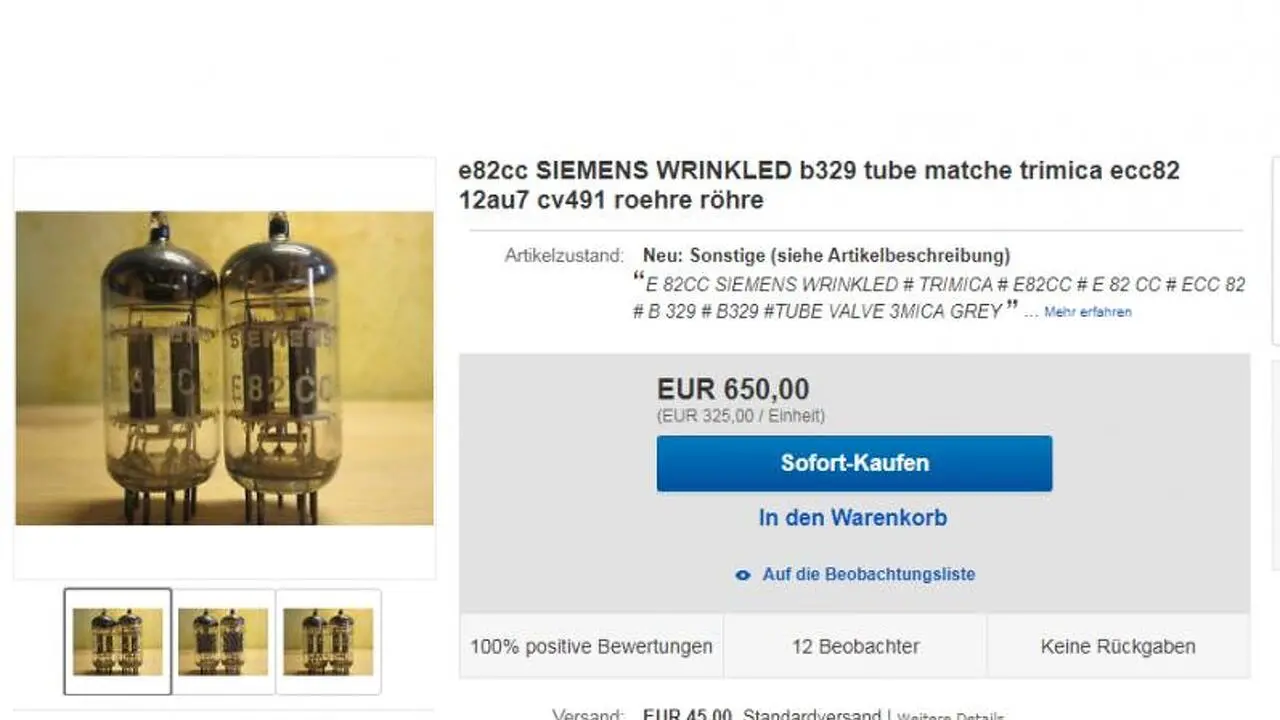Click the Keine Rückgaben info box
1280x720 pixels.
pos(1118,646)
